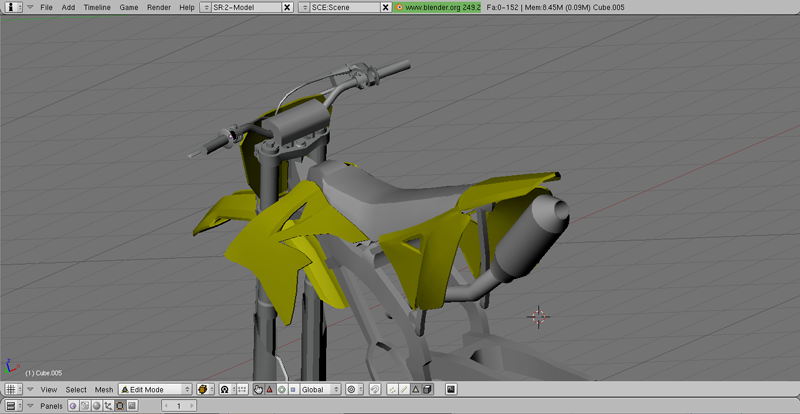Toggle occlude background geometry cube button
The width and height of the screenshot is (800, 414).
427,389
